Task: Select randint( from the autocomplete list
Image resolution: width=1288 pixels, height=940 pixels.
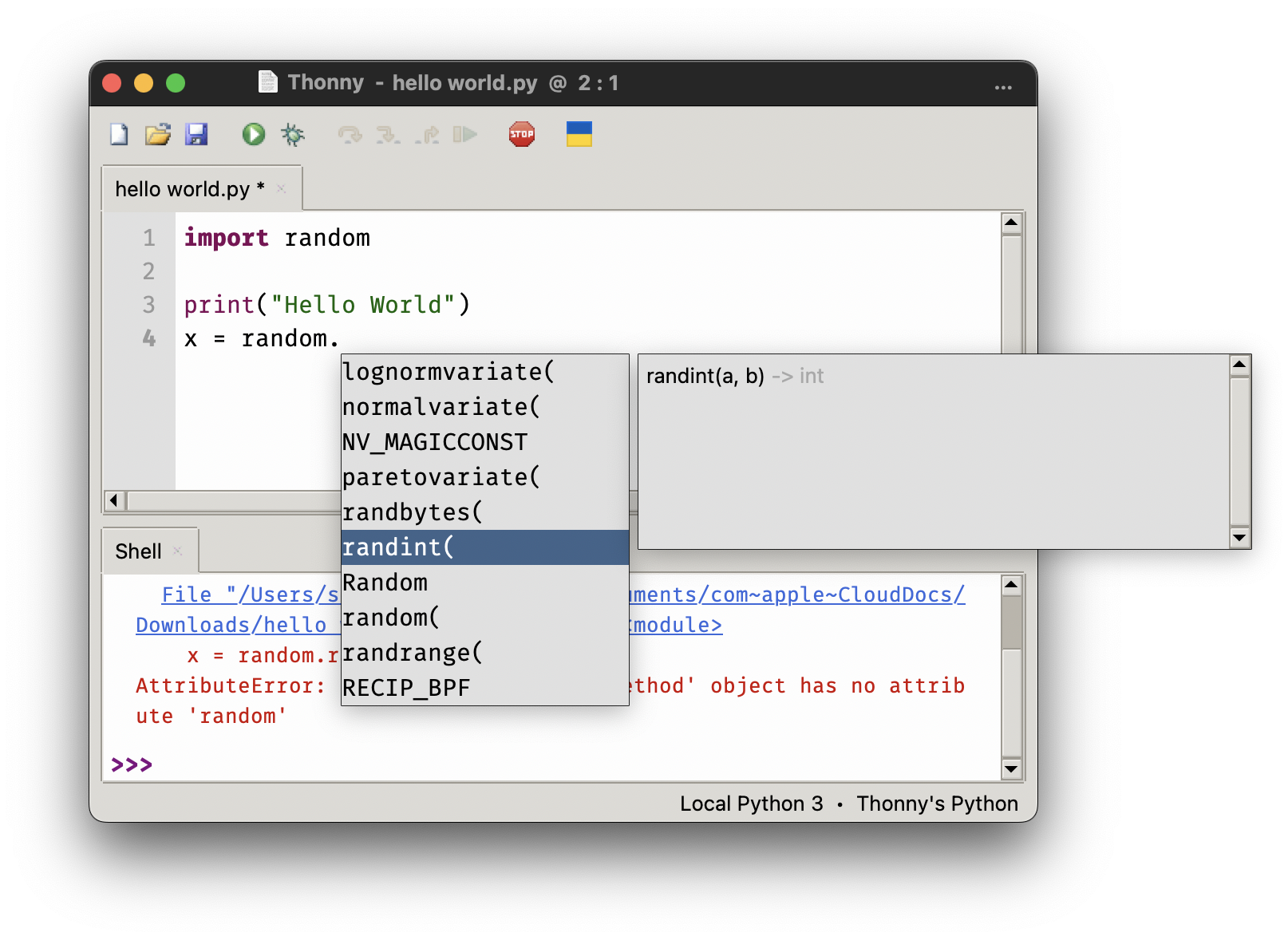Action: click(x=484, y=547)
